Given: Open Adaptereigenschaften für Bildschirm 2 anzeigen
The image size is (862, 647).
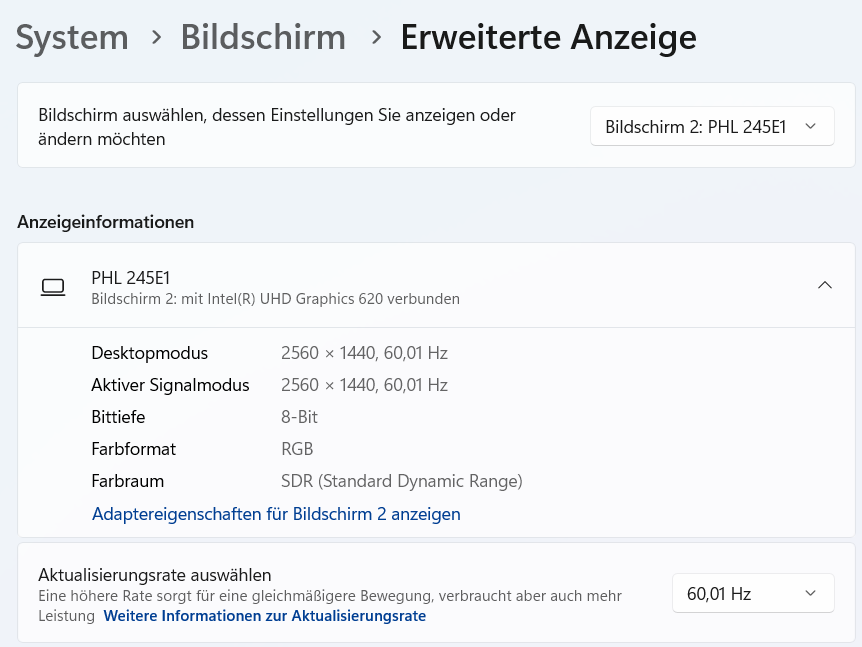Looking at the screenshot, I should pos(276,514).
